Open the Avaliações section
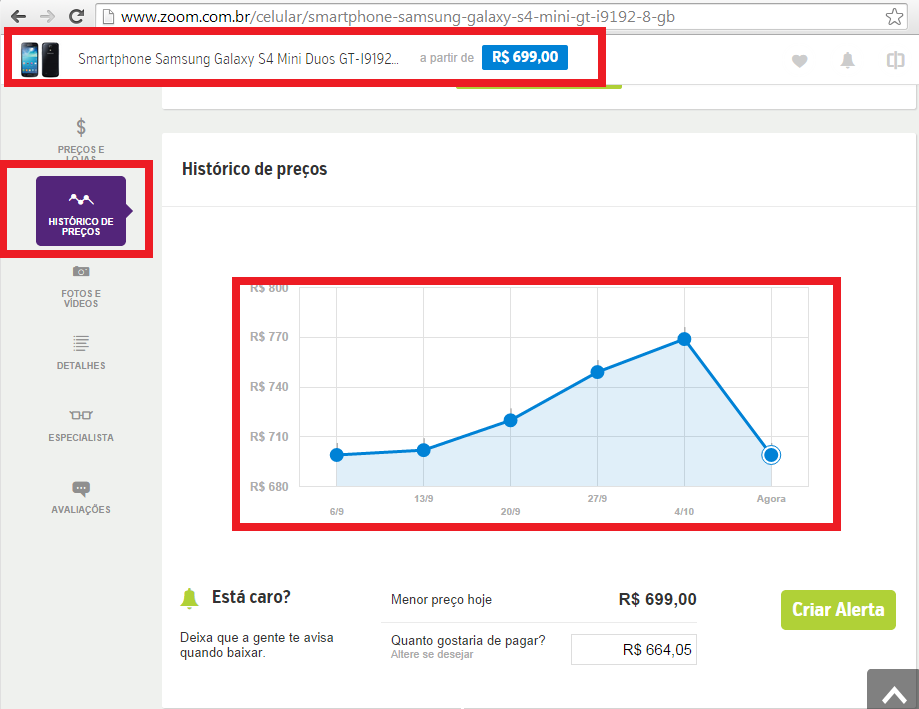919x709 pixels. pos(81,497)
